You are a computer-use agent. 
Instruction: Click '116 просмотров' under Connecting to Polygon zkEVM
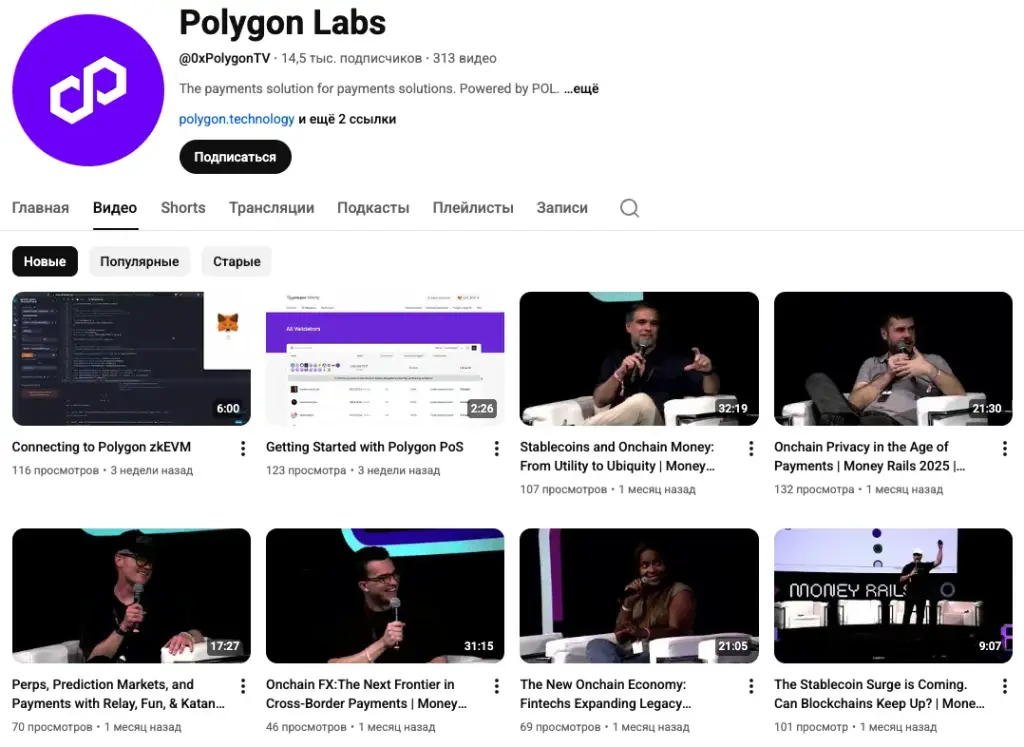[56, 470]
